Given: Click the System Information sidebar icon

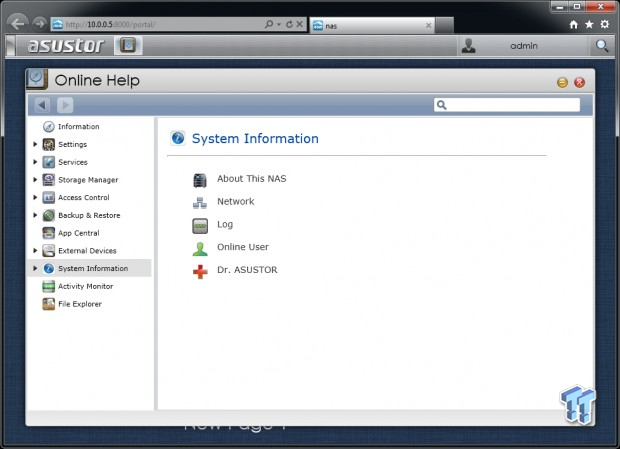Looking at the screenshot, I should 49,268.
